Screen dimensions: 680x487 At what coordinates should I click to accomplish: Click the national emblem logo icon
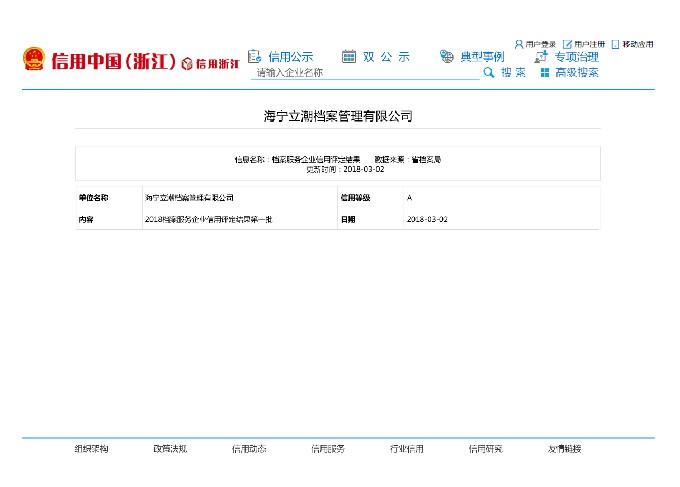tap(34, 59)
